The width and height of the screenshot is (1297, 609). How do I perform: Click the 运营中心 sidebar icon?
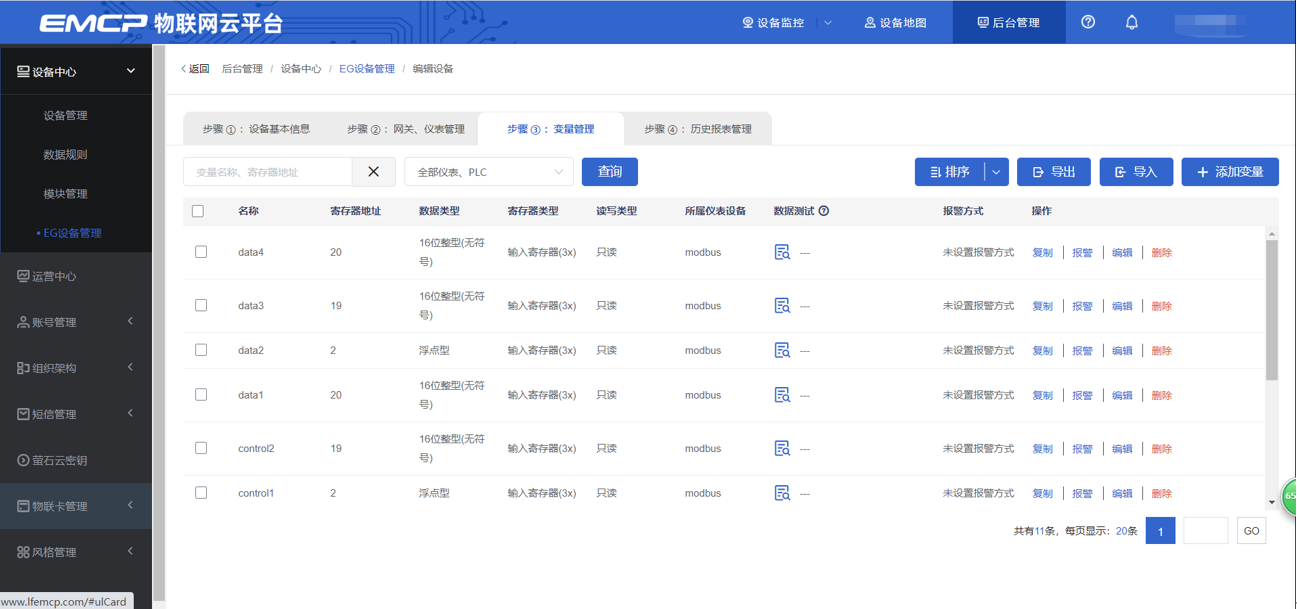point(23,276)
